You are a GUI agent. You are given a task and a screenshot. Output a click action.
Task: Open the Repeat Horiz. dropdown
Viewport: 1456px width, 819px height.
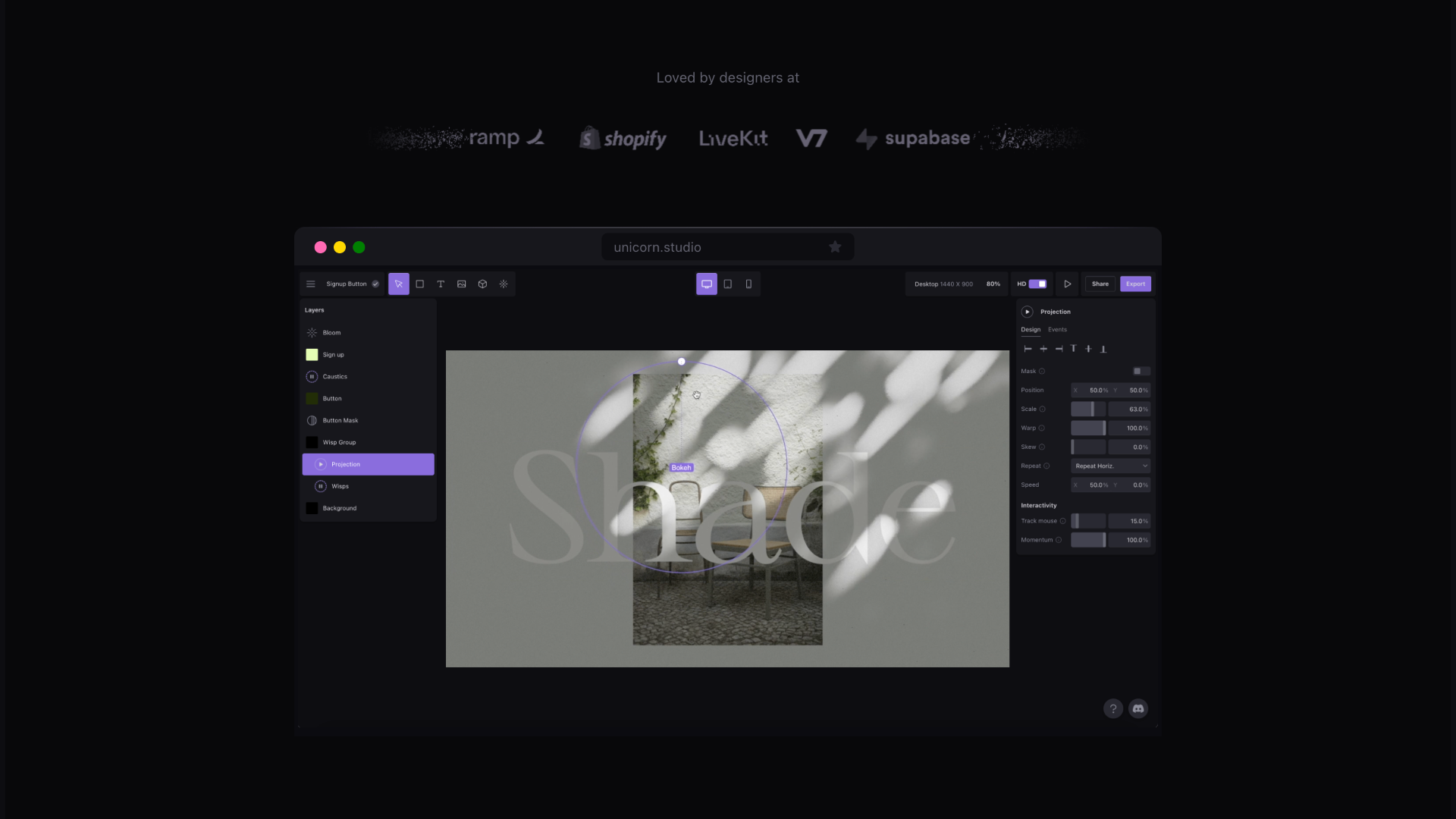(x=1110, y=466)
